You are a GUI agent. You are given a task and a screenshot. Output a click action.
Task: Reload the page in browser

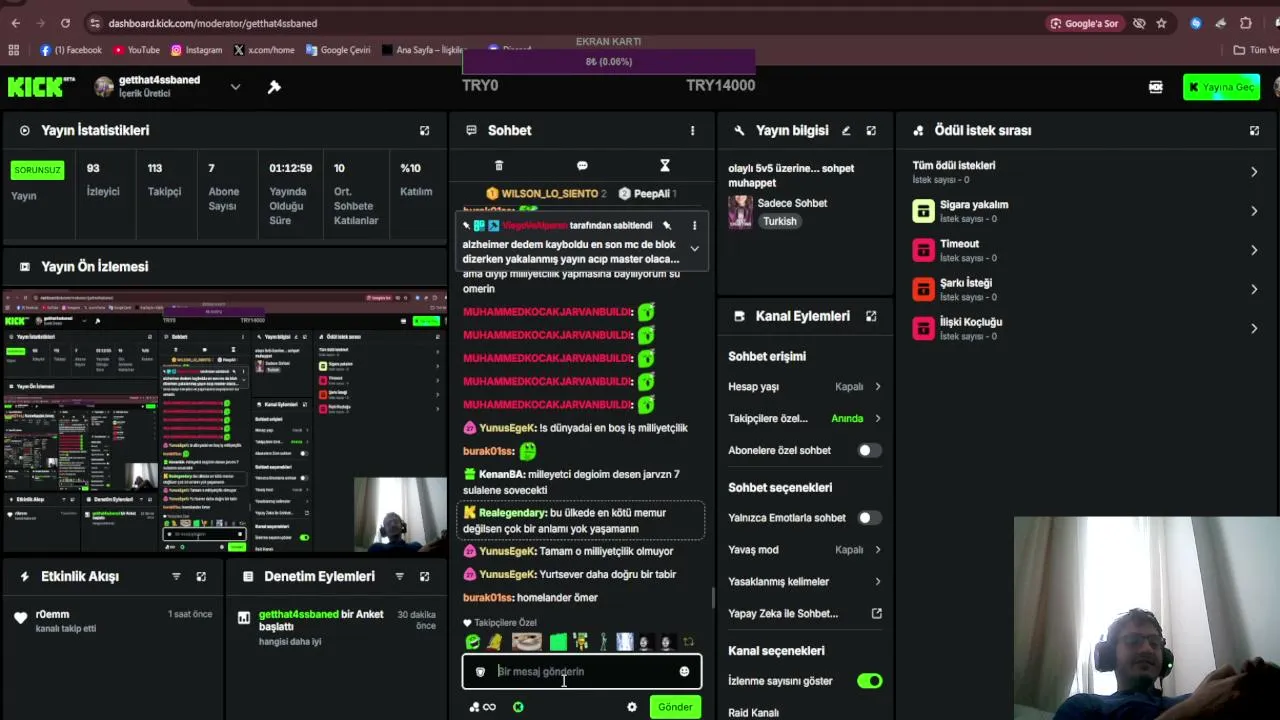click(66, 23)
